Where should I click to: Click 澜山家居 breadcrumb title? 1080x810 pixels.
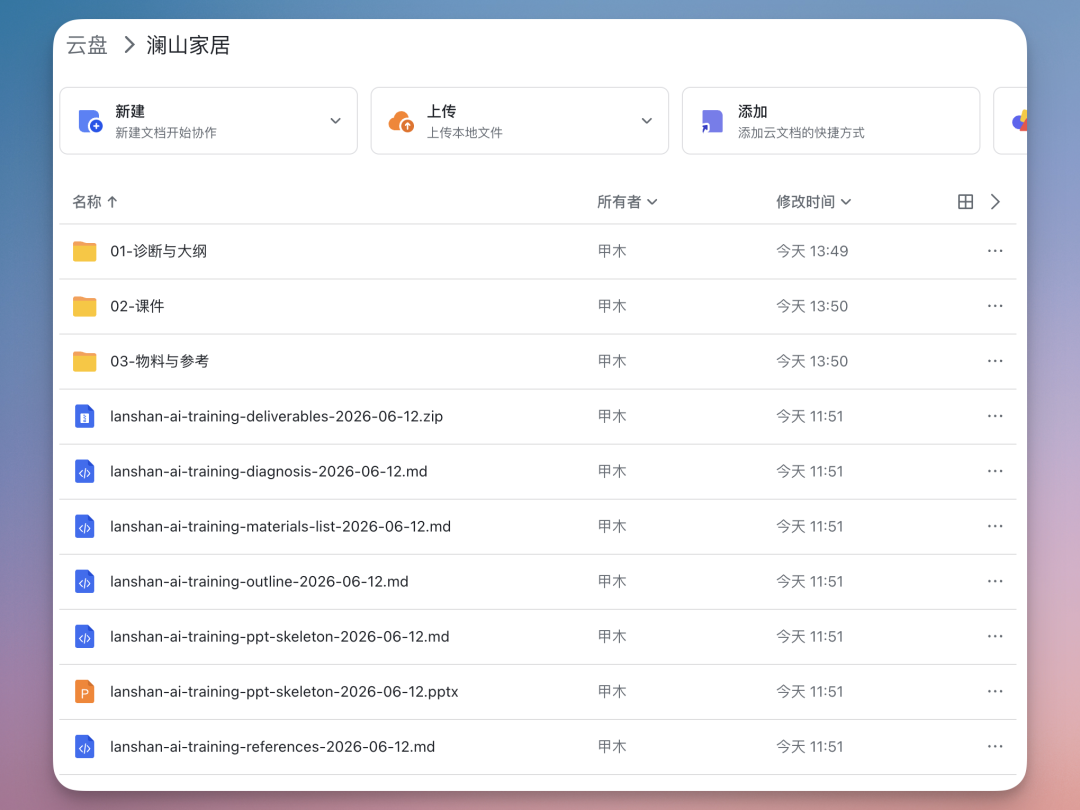(x=188, y=45)
